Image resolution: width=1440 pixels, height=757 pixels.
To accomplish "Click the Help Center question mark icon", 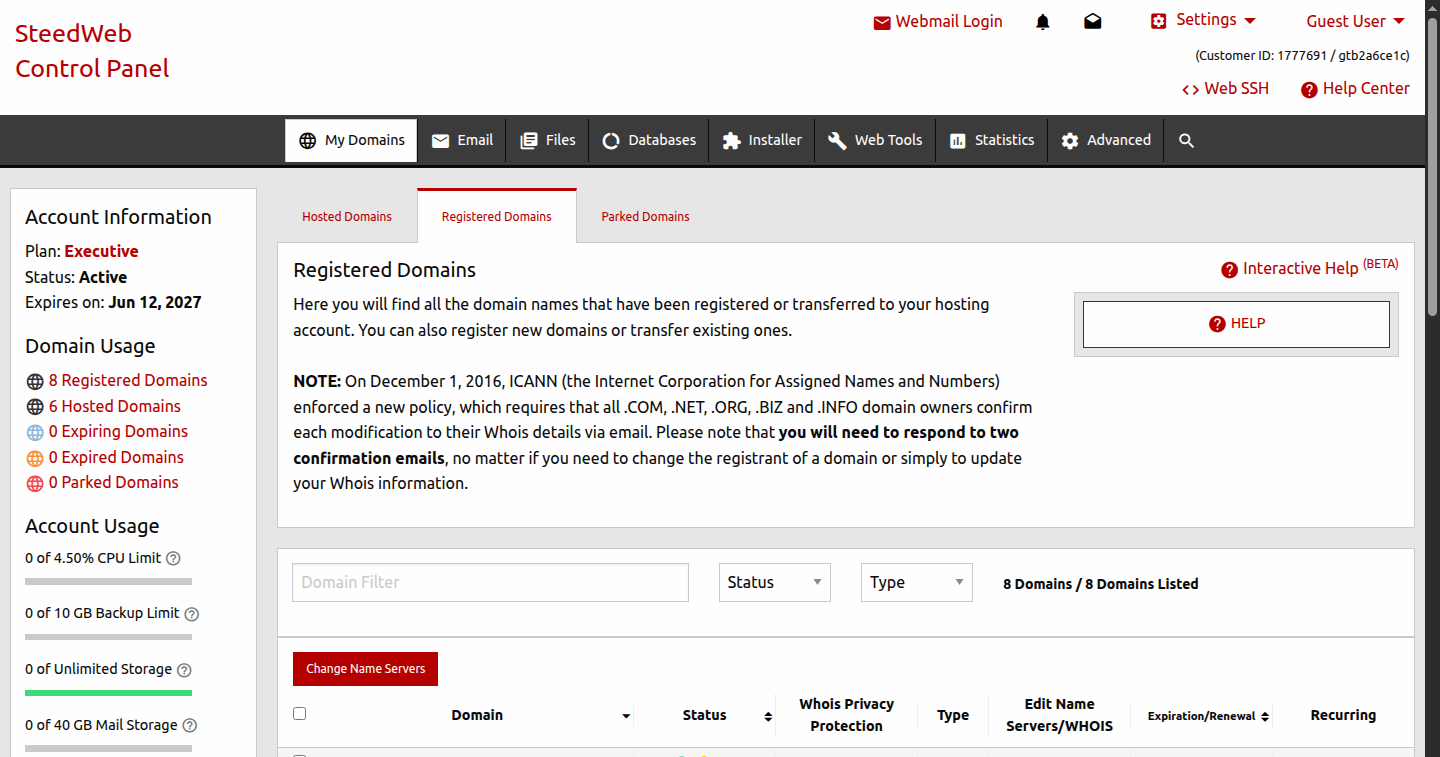I will [x=1309, y=90].
